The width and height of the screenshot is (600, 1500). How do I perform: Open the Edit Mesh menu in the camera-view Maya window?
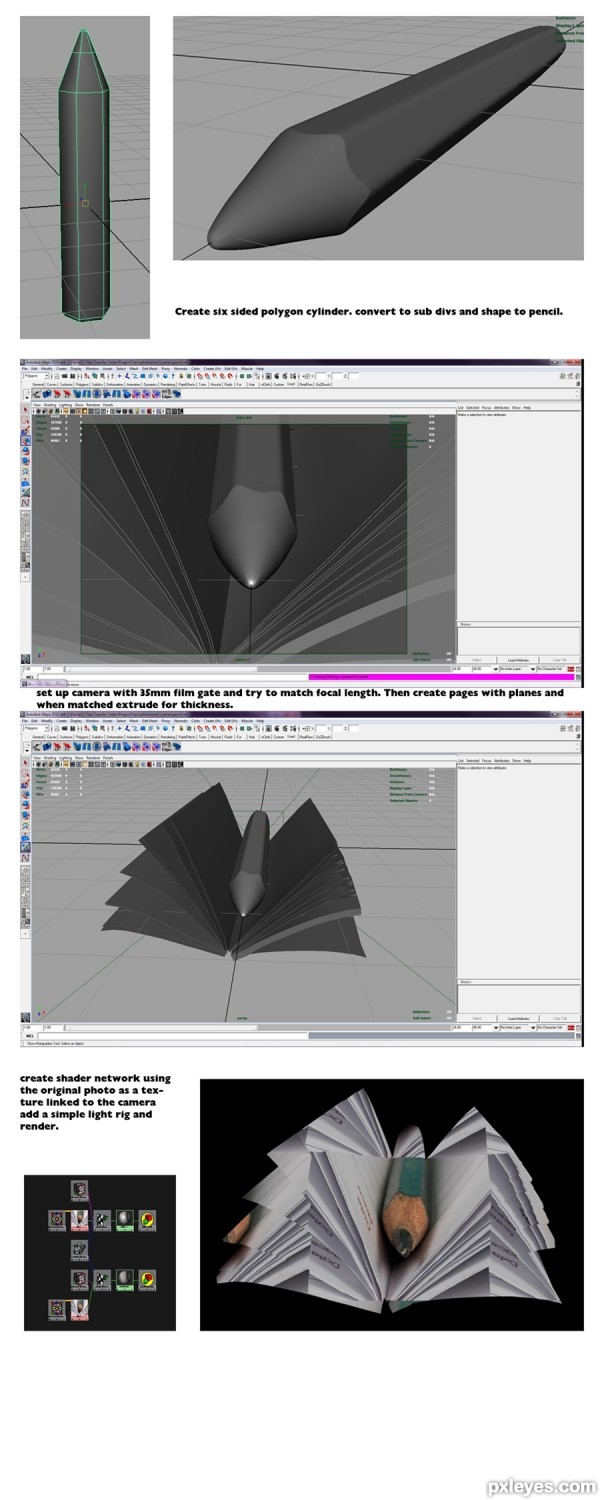point(149,369)
